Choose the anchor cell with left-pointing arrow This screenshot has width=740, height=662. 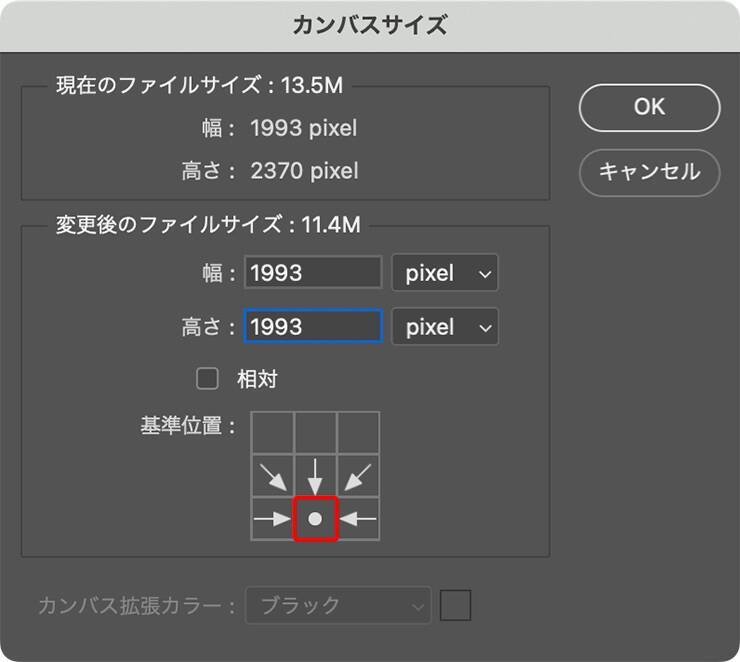tap(359, 519)
